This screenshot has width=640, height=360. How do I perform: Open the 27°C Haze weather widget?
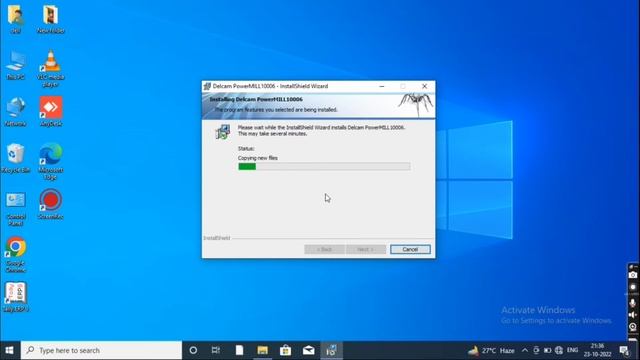click(491, 350)
